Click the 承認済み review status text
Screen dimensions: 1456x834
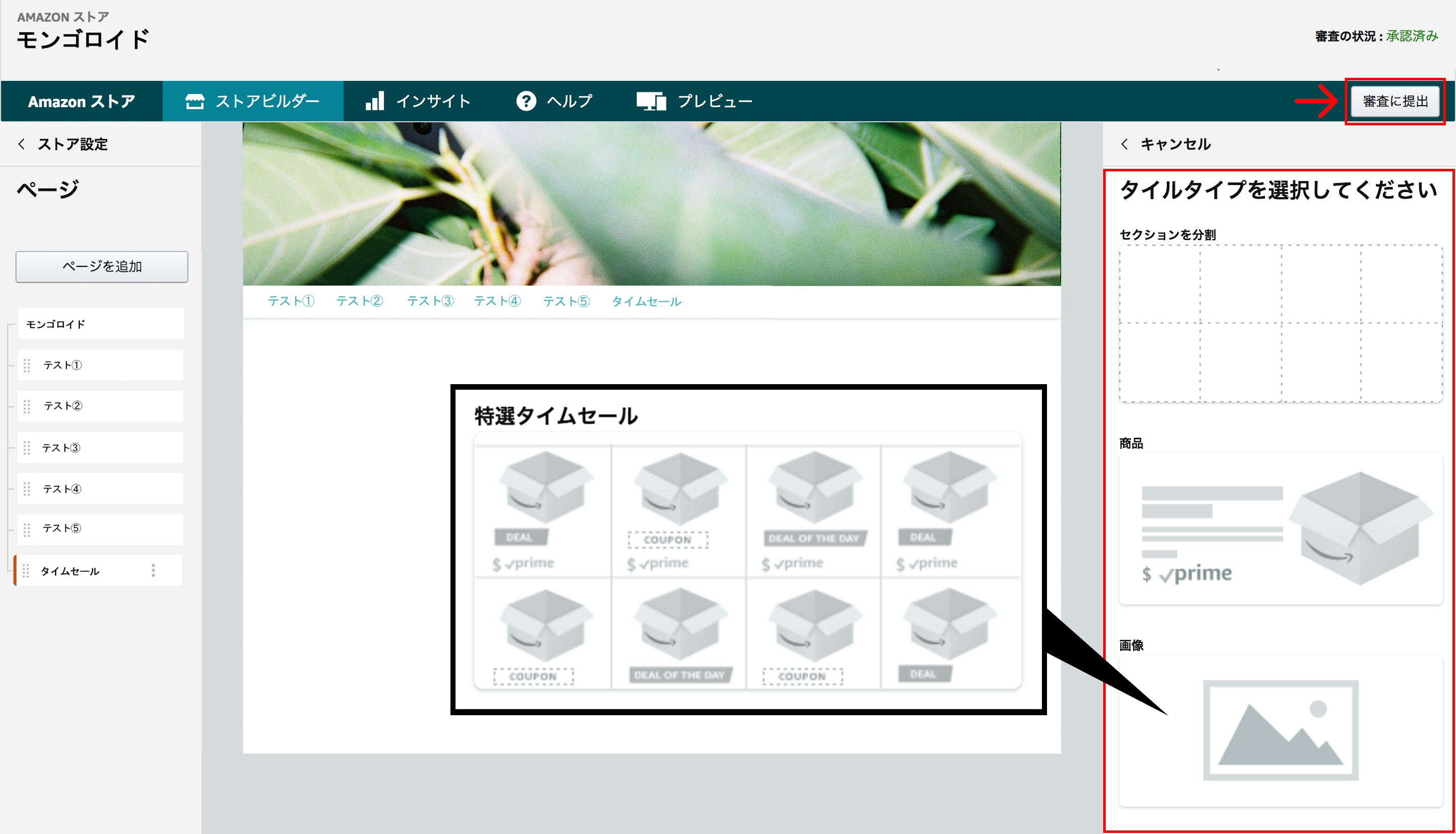[1412, 36]
